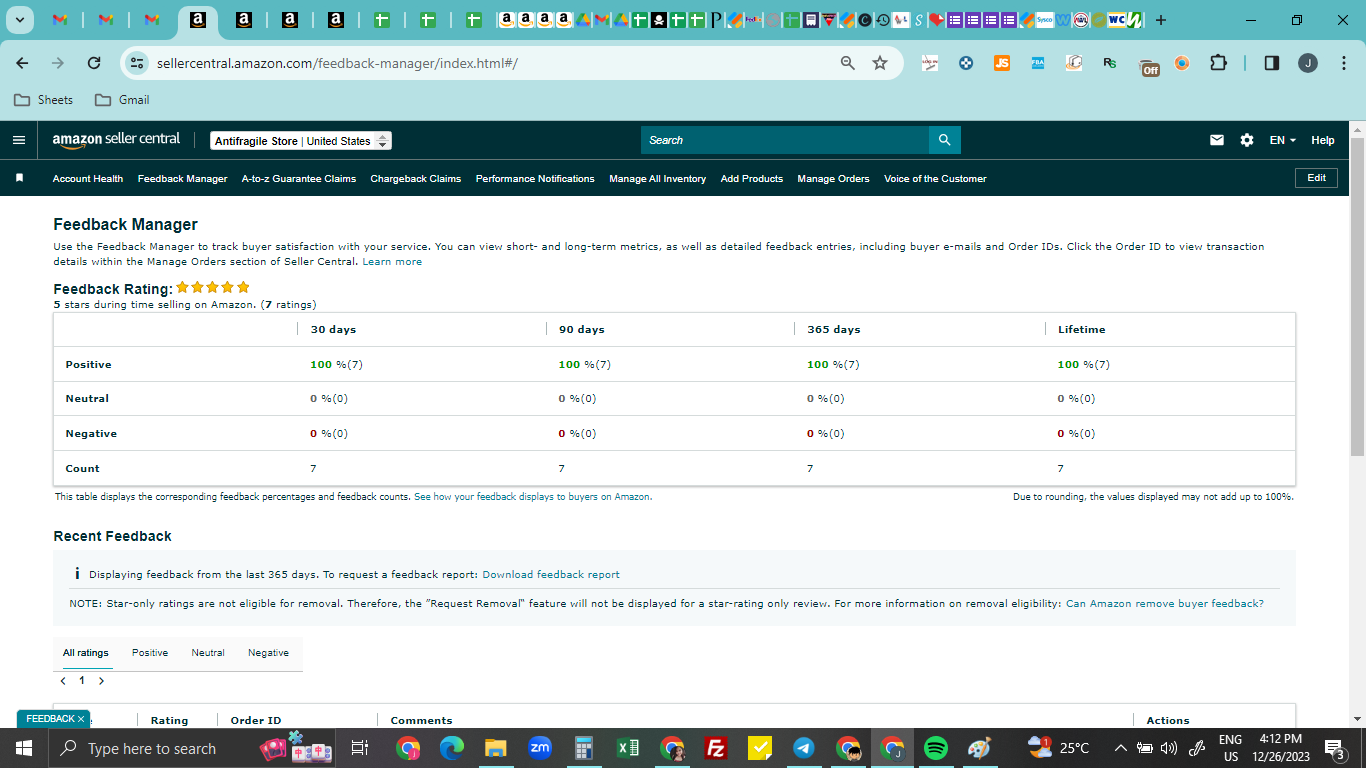Open File Explorer from the taskbar

click(496, 748)
